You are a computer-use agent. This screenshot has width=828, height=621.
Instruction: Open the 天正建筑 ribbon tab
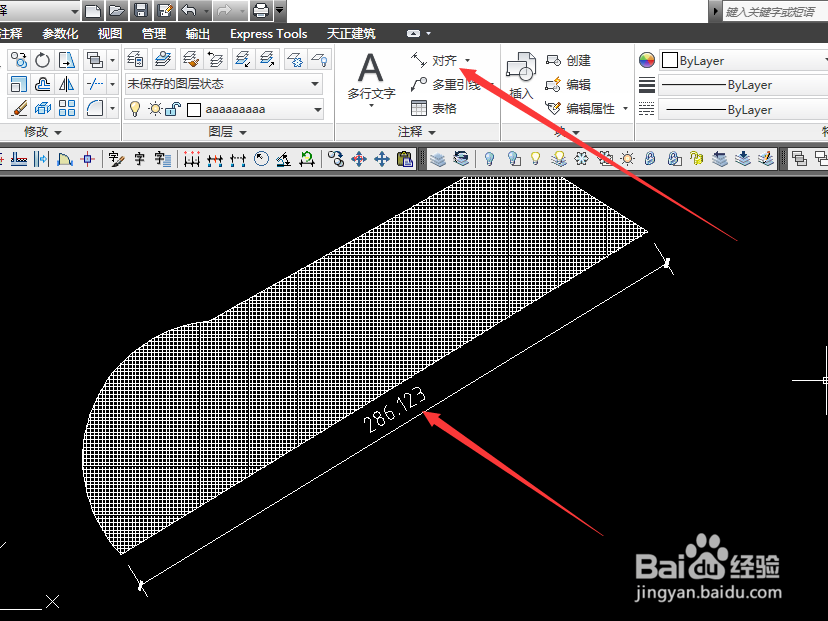[x=351, y=34]
